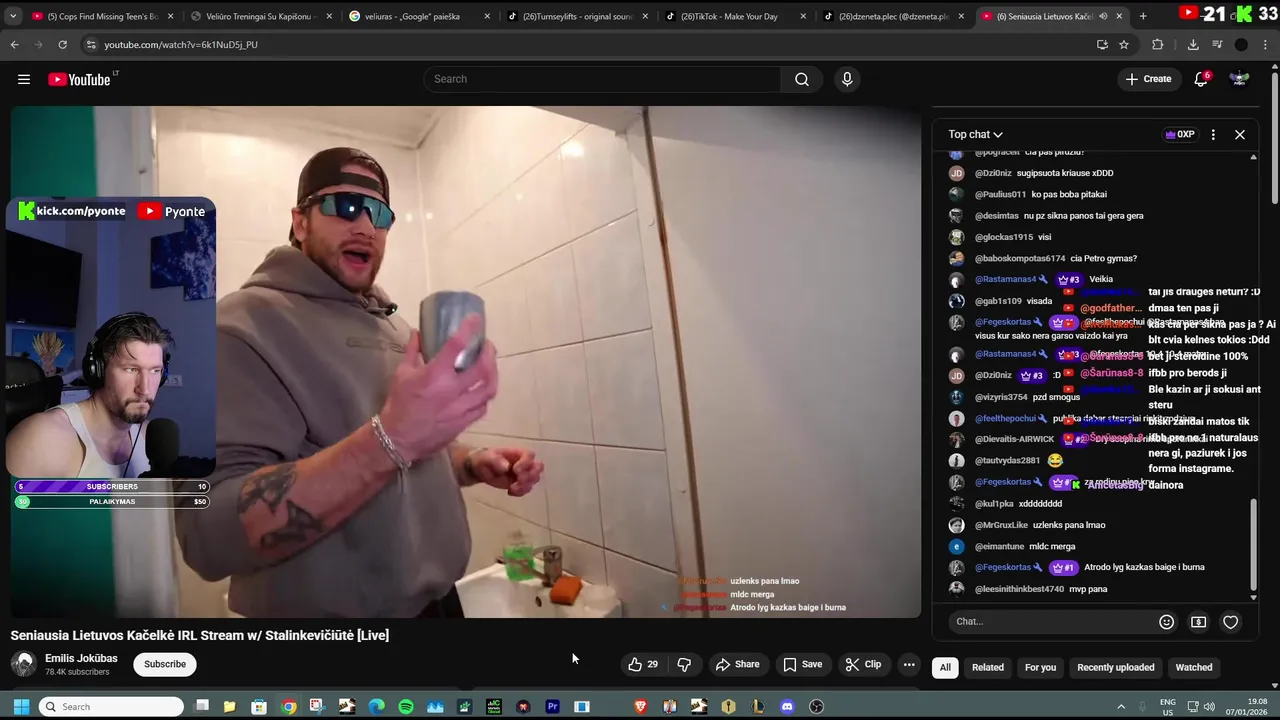Image resolution: width=1280 pixels, height=720 pixels.
Task: Select the Recently uploaded filter chip
Action: tap(1116, 667)
